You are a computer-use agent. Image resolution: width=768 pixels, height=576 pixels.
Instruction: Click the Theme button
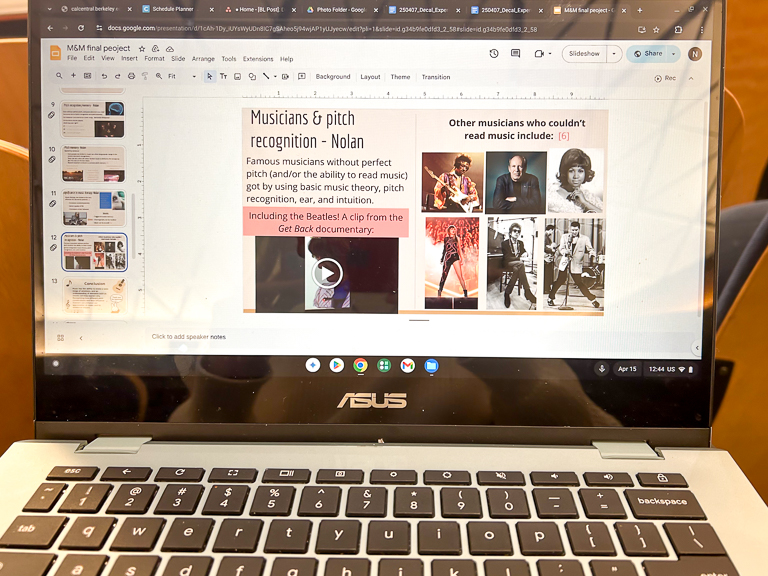[x=400, y=77]
